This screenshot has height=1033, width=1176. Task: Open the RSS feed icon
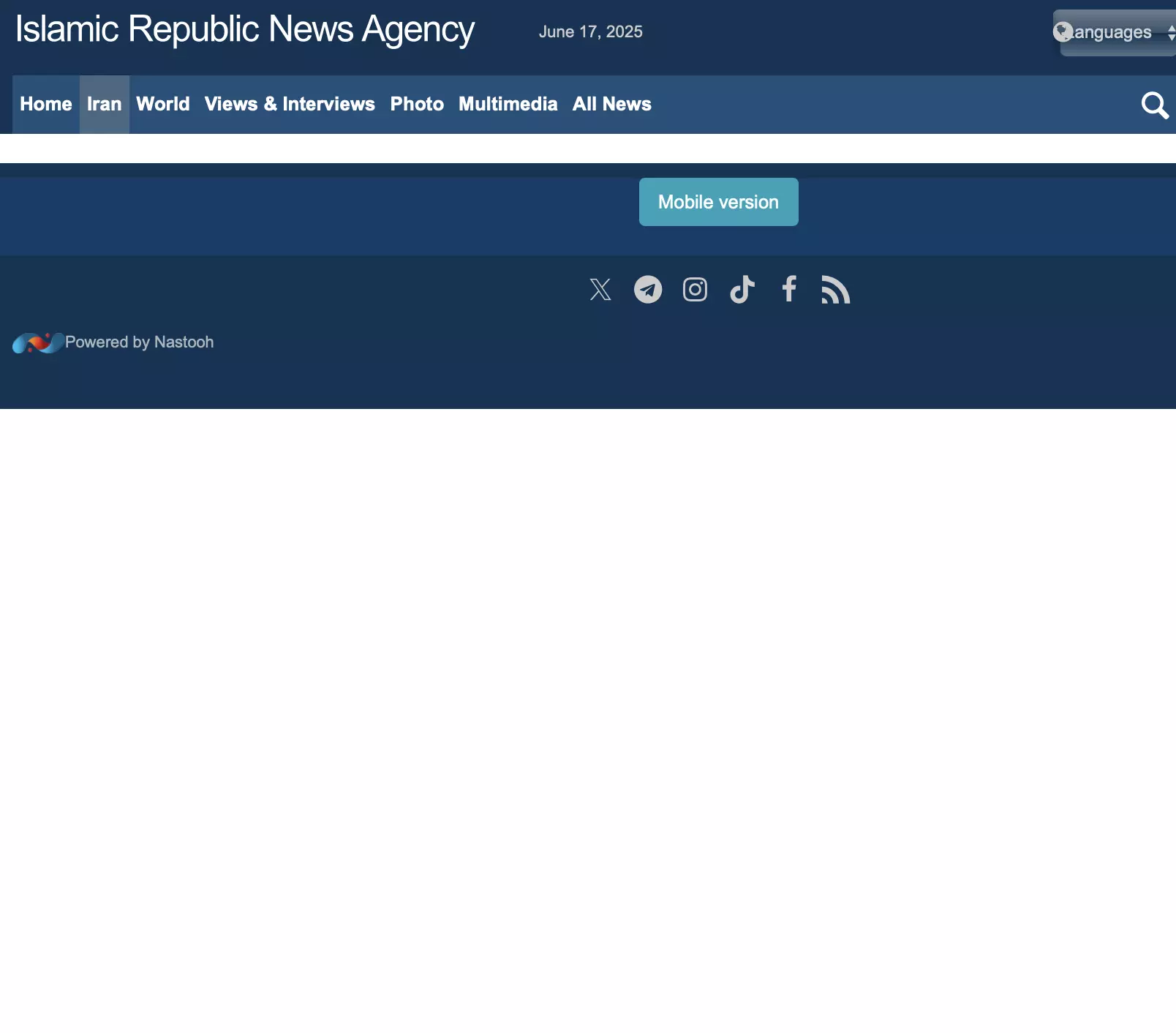click(836, 290)
